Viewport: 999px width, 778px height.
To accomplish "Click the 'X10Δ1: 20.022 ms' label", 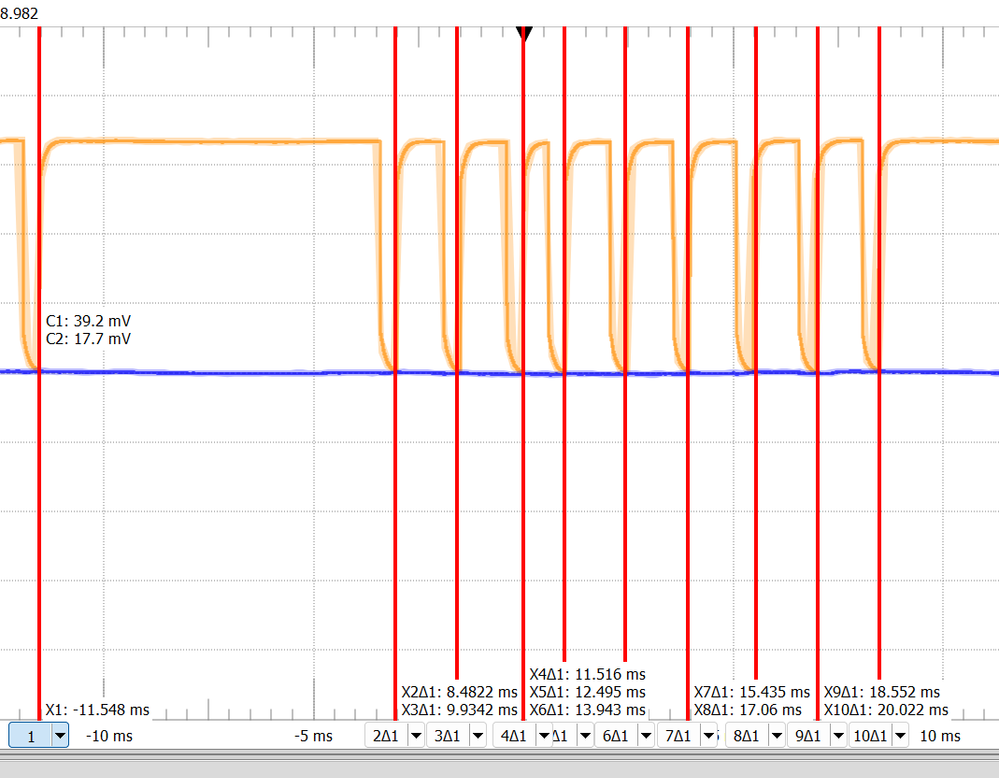I will pyautogui.click(x=886, y=710).
